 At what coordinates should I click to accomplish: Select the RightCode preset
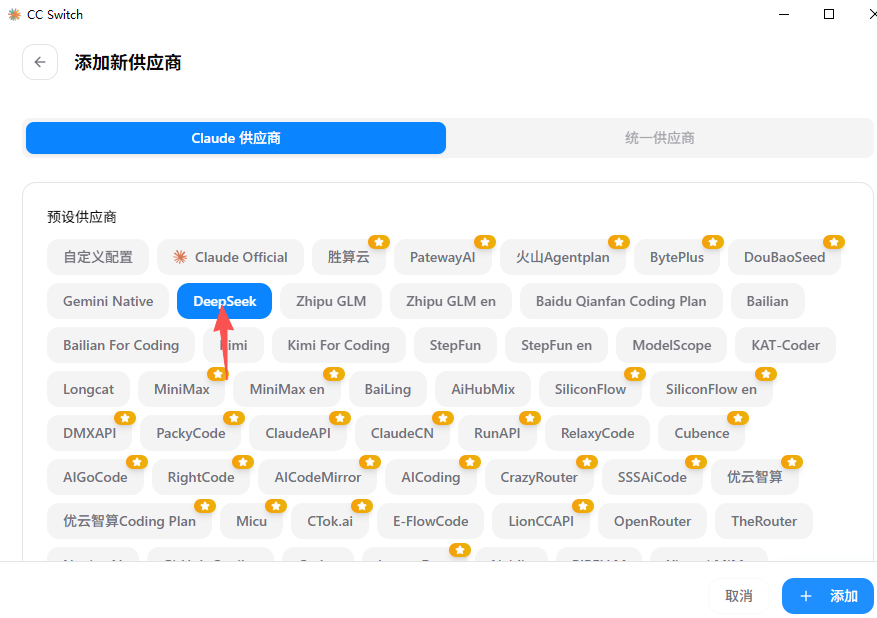point(201,477)
